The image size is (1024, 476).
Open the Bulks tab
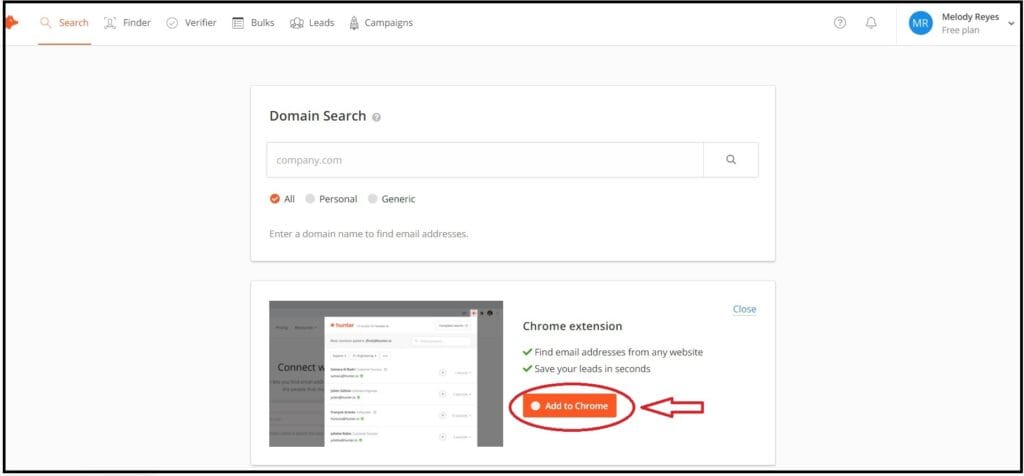coord(253,23)
